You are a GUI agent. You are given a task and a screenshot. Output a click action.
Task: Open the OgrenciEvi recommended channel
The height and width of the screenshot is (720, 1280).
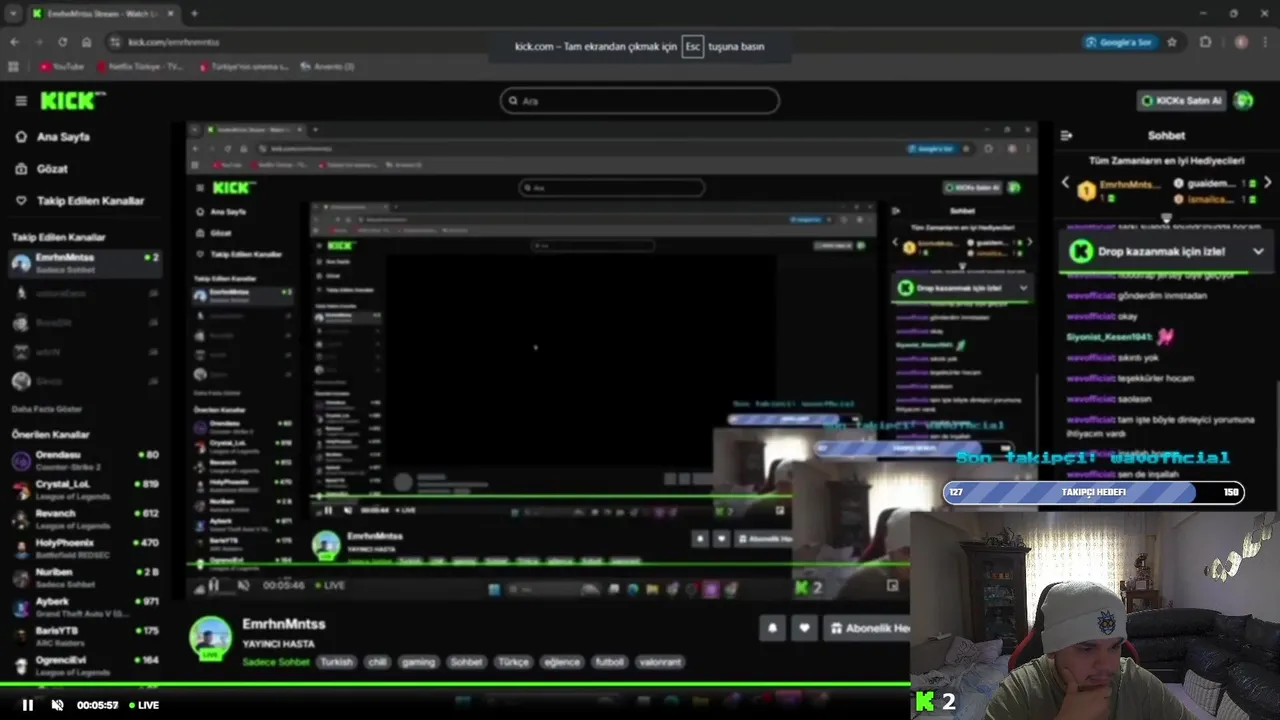[84, 665]
